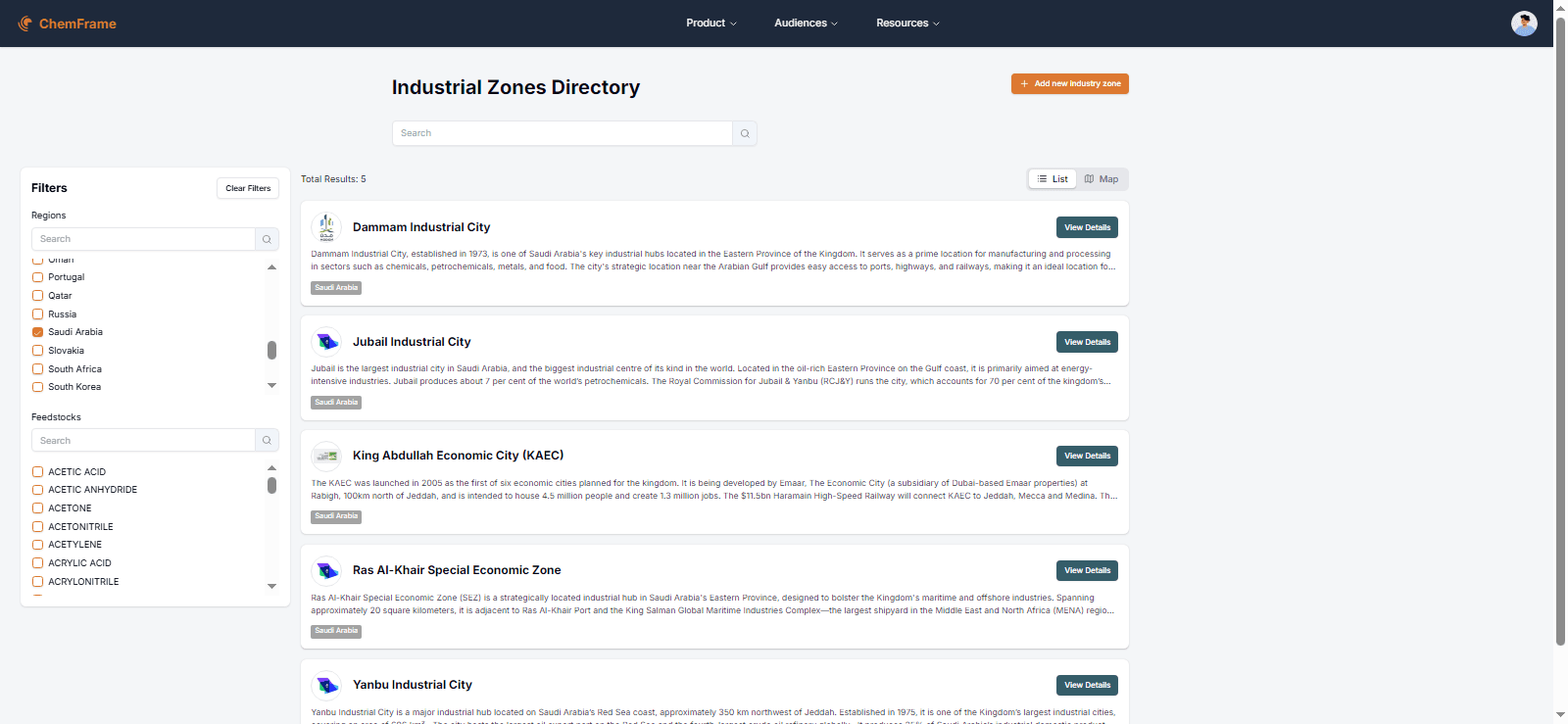This screenshot has width=1568, height=724.
Task: Check the ACETONE feedstock checkbox
Action: pos(37,508)
